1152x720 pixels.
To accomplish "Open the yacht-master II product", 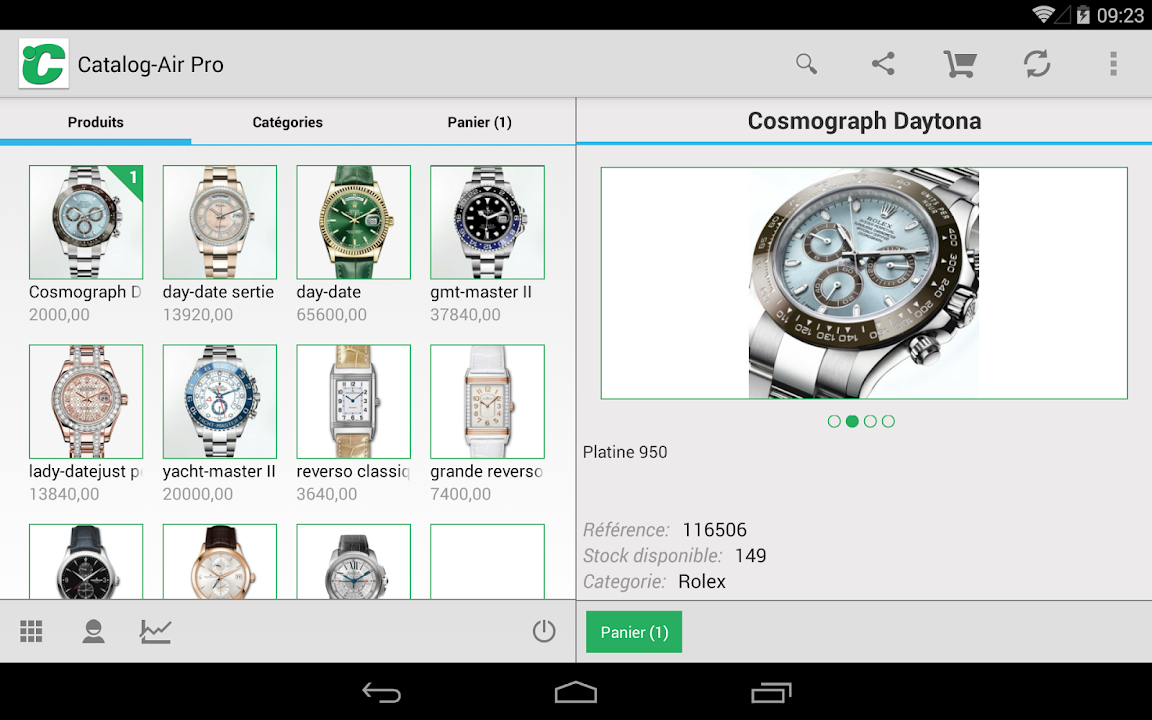I will coord(219,402).
